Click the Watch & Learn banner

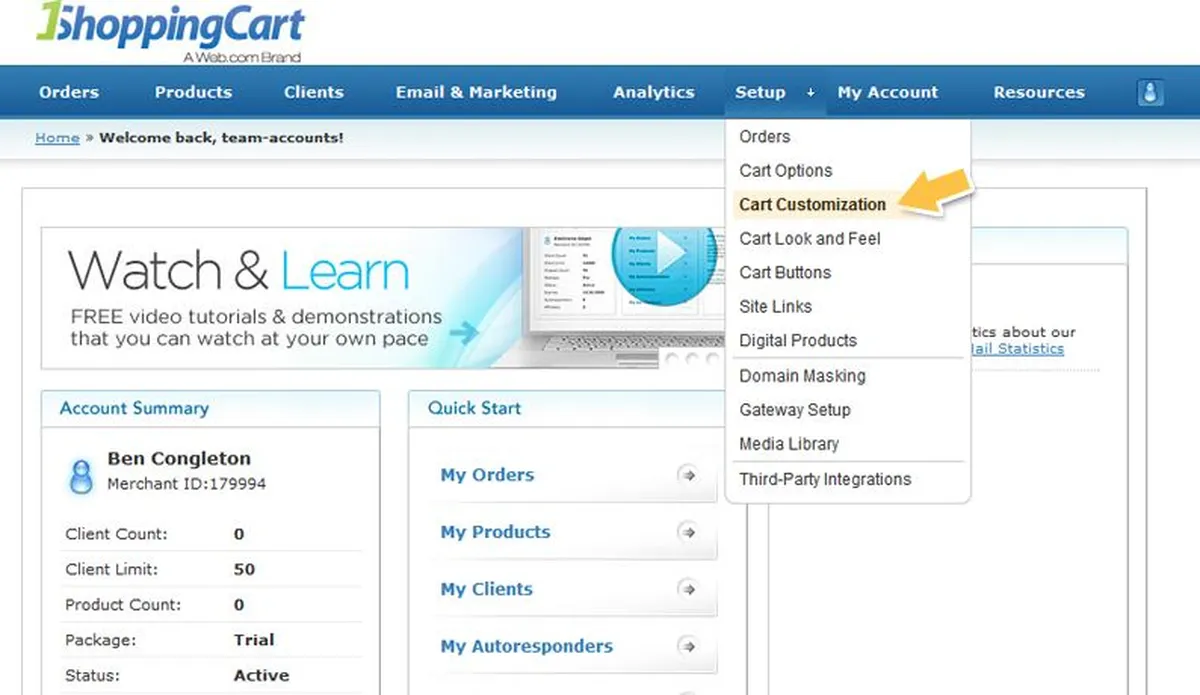pyautogui.click(x=383, y=298)
